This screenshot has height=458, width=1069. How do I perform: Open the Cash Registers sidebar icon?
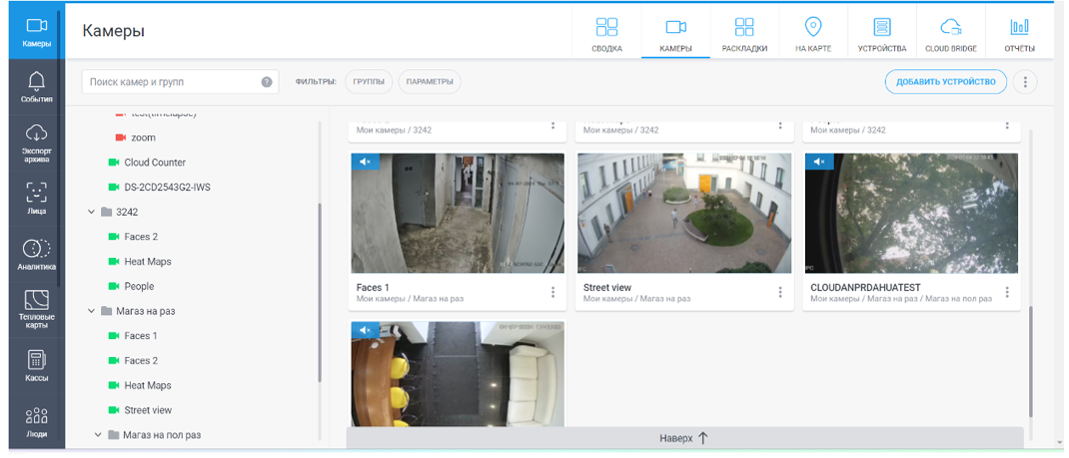pos(36,366)
